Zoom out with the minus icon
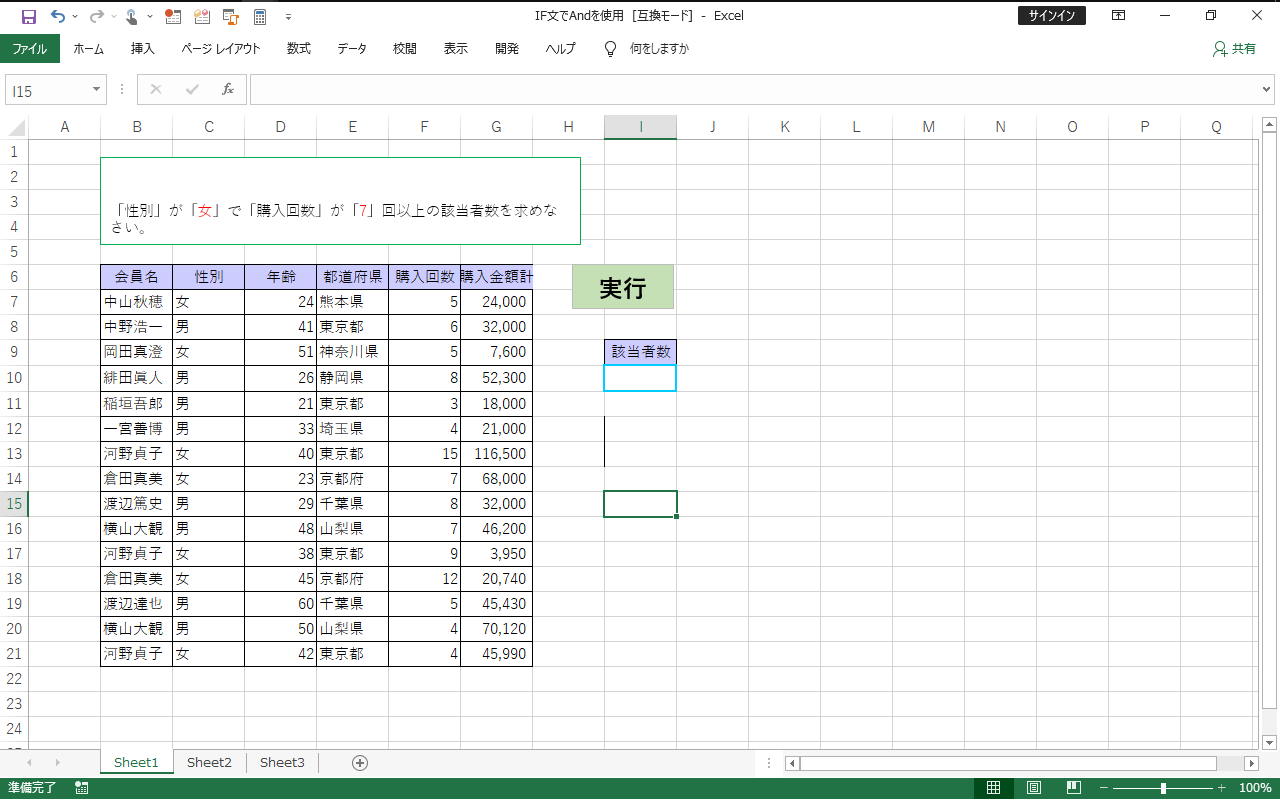 click(x=1104, y=788)
